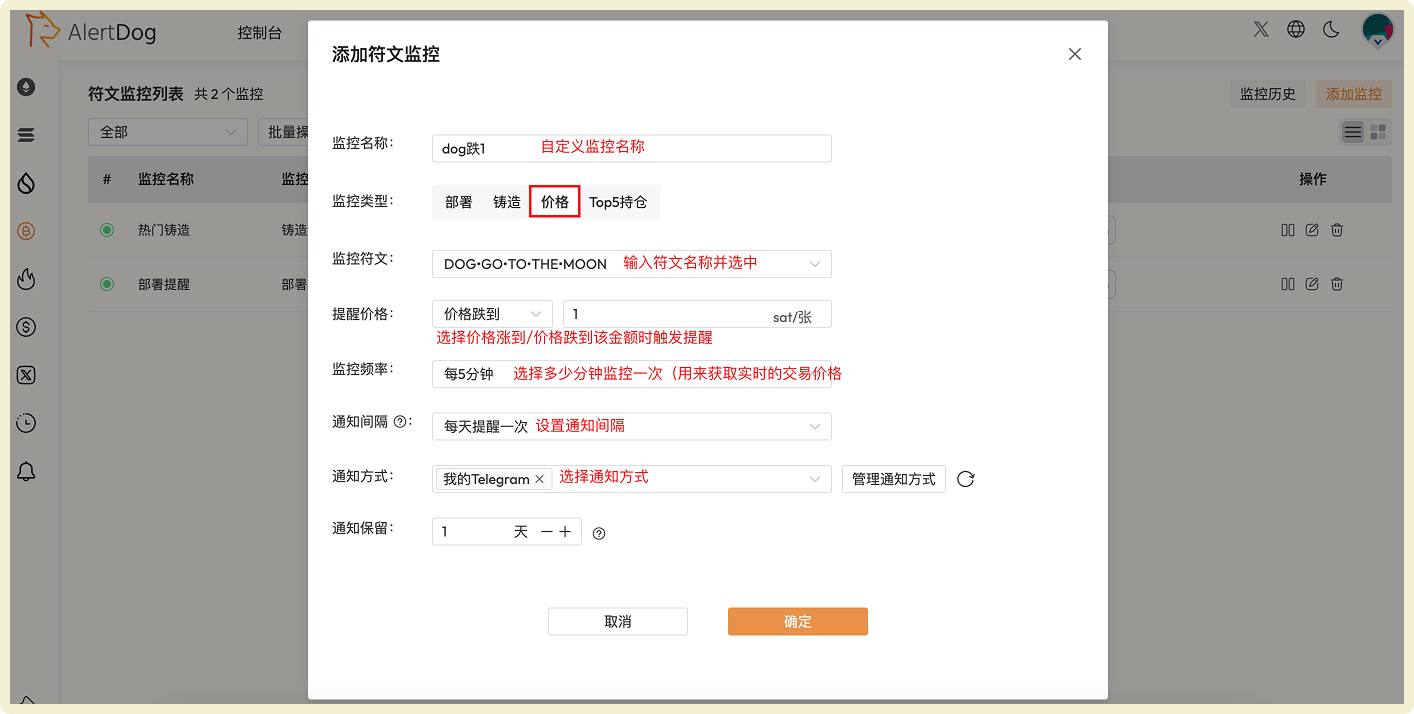Open the 全部 filter dropdown

pos(167,131)
